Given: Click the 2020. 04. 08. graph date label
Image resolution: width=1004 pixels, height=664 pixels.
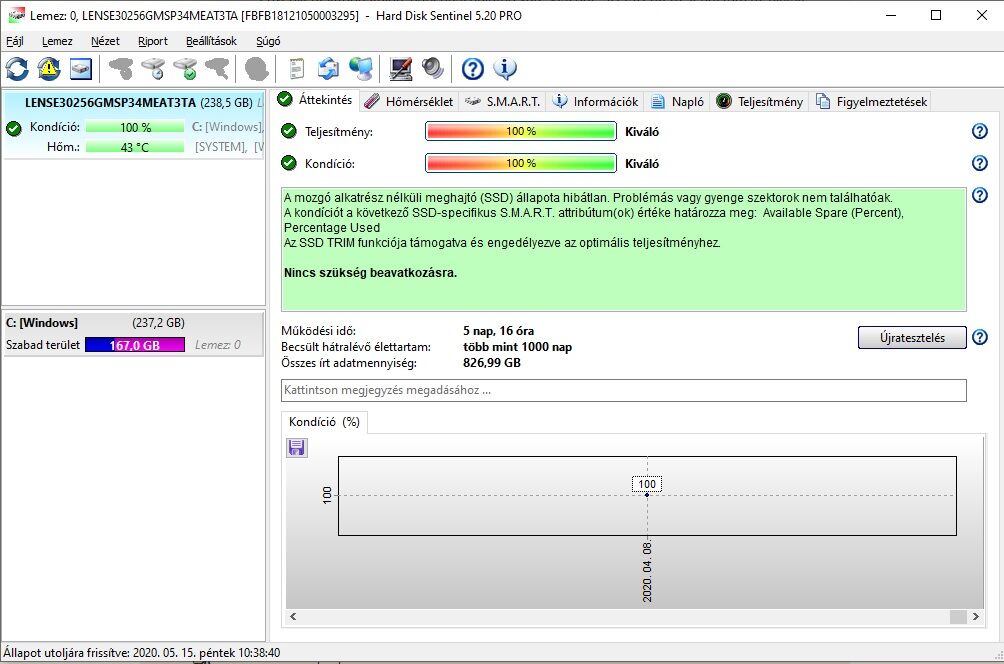Looking at the screenshot, I should tap(647, 572).
